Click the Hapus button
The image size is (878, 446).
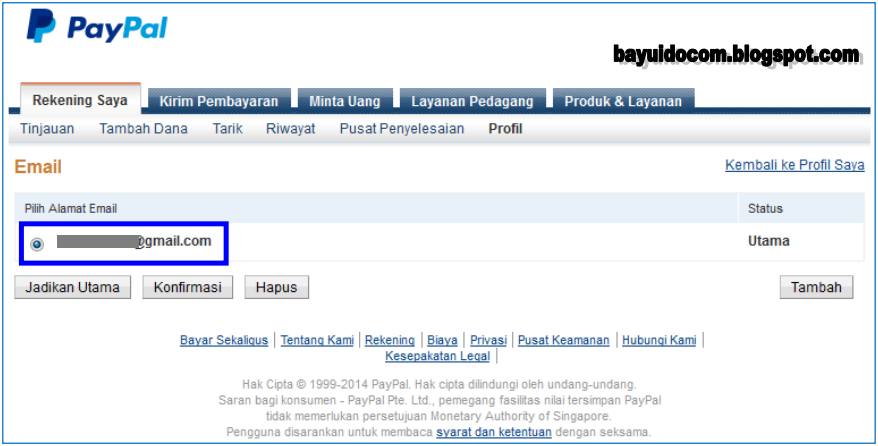point(277,287)
